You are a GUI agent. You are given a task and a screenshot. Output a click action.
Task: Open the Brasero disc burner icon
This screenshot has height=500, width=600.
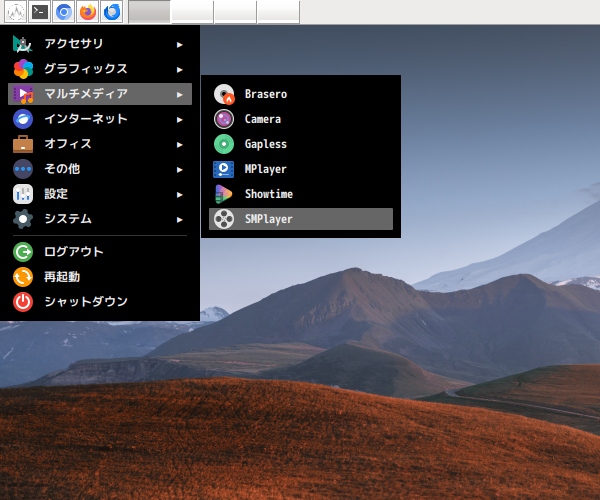click(x=224, y=94)
